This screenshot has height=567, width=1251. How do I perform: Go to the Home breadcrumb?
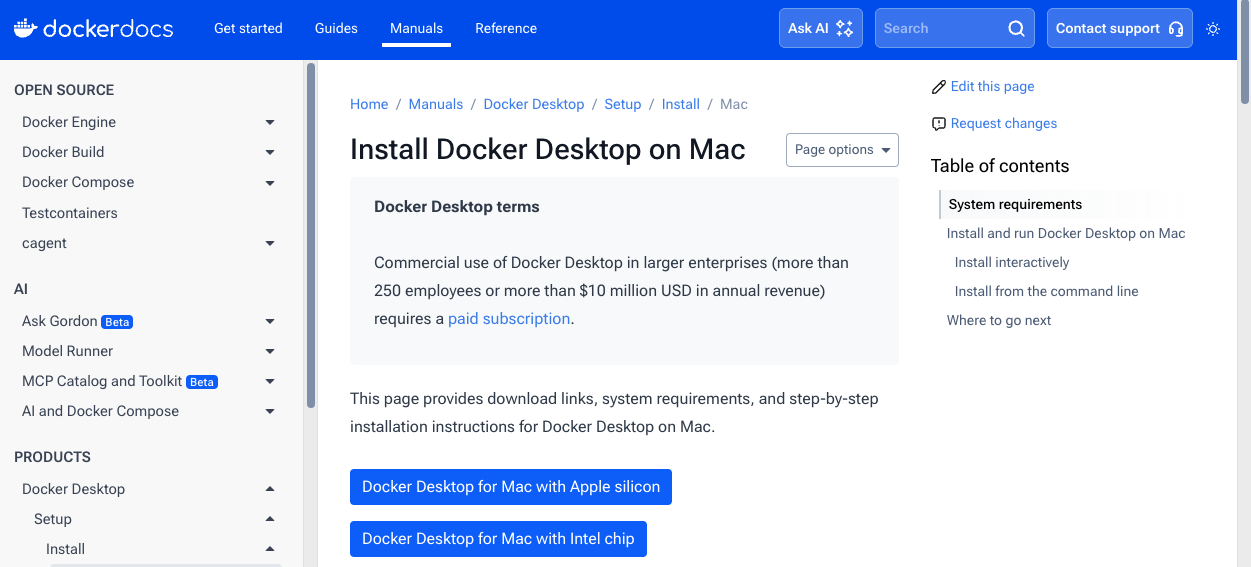coord(369,104)
